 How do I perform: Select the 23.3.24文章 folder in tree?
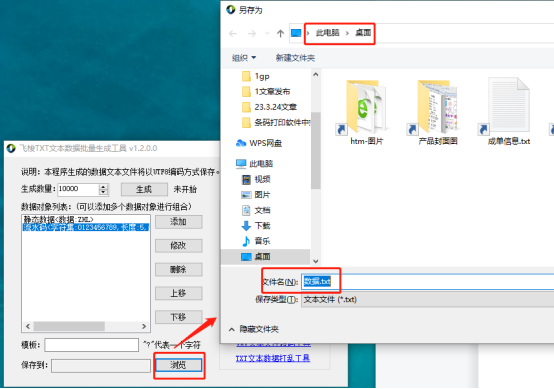[x=269, y=107]
